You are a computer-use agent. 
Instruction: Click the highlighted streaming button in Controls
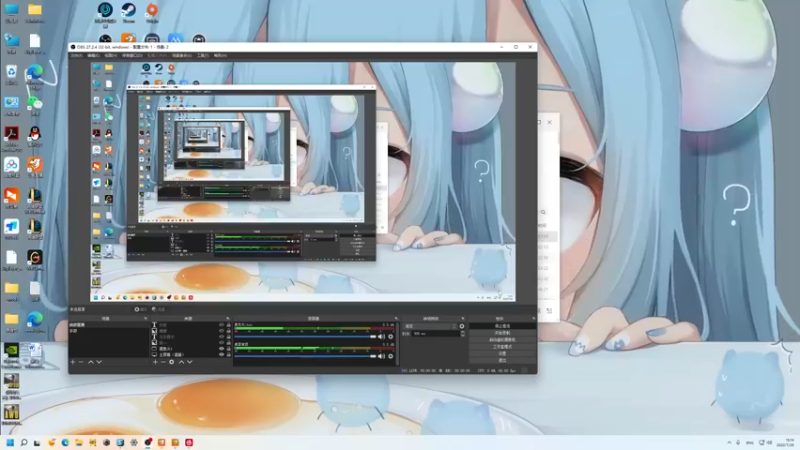click(503, 326)
